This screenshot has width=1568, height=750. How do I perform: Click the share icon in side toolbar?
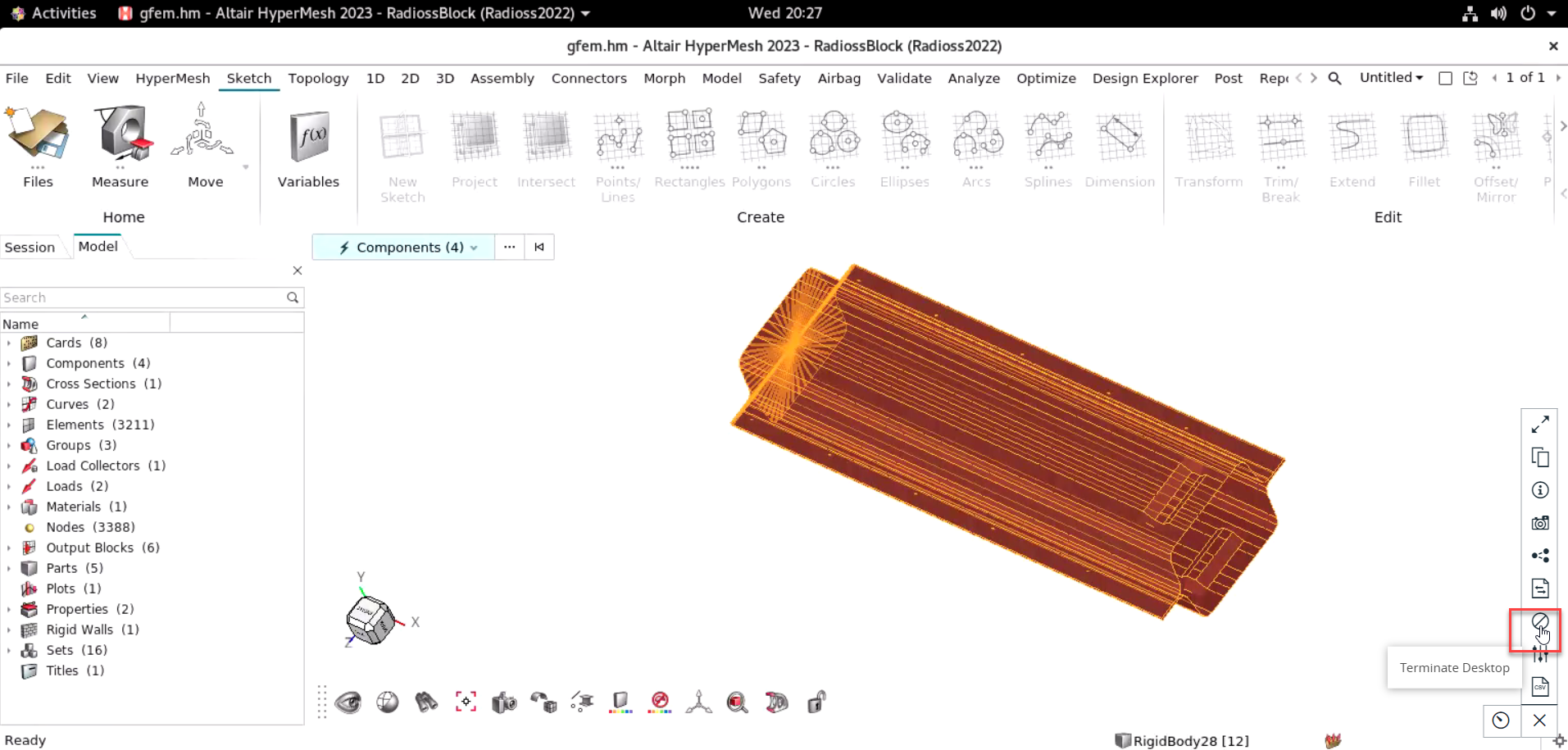coord(1540,556)
